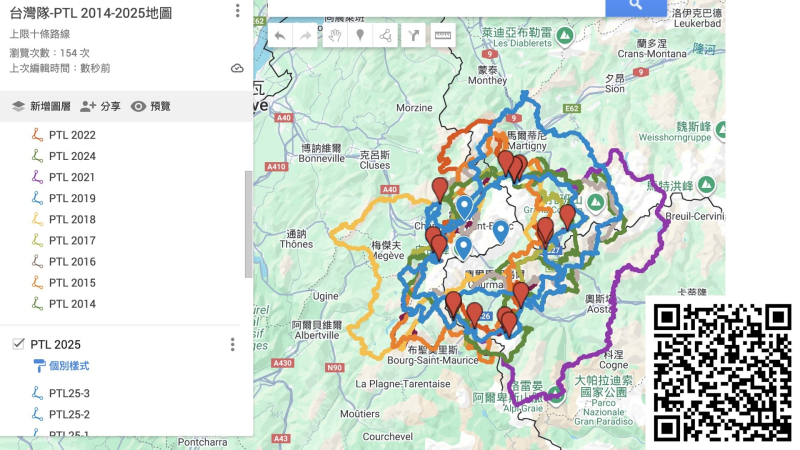This screenshot has width=800, height=450.
Task: Click 分享 to share the map
Action: (100, 106)
